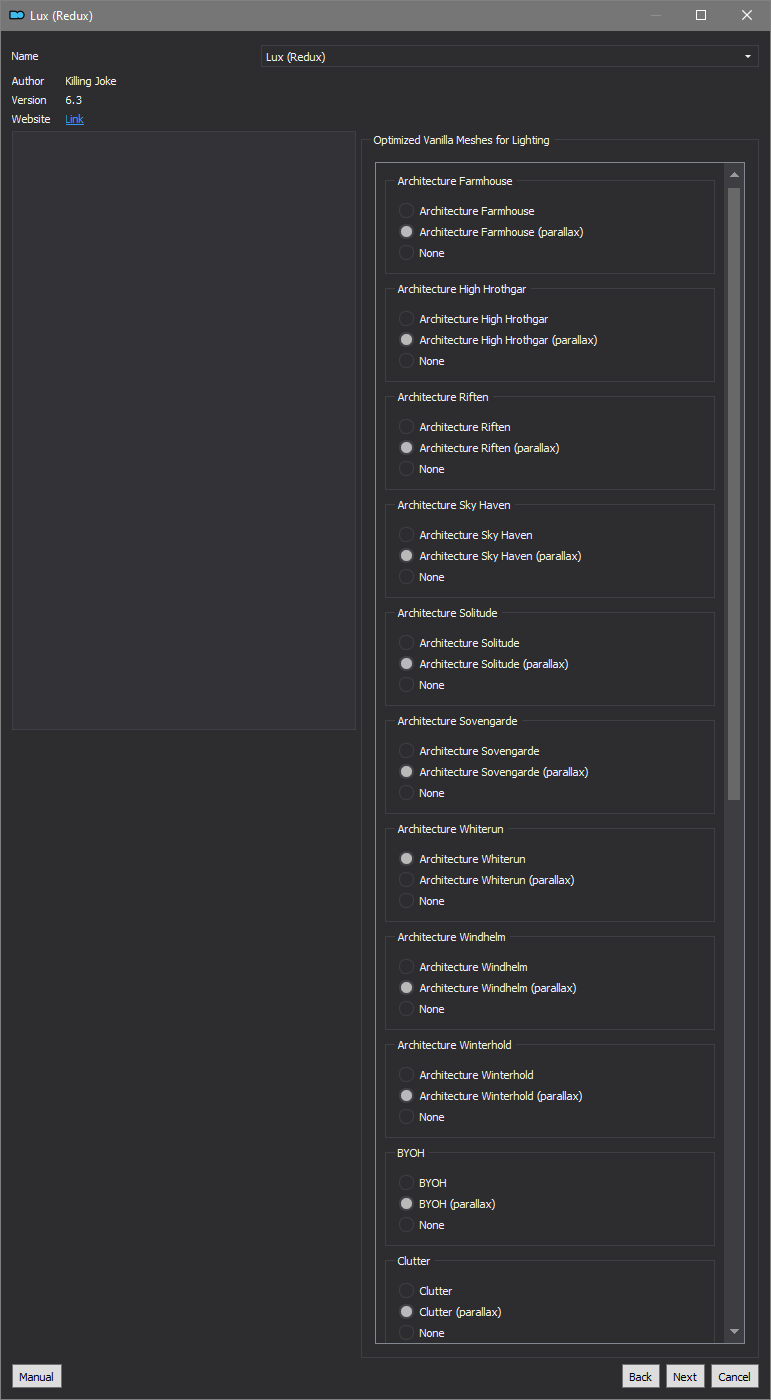
Task: Select Architecture Riften without parallax
Action: (x=455, y=427)
